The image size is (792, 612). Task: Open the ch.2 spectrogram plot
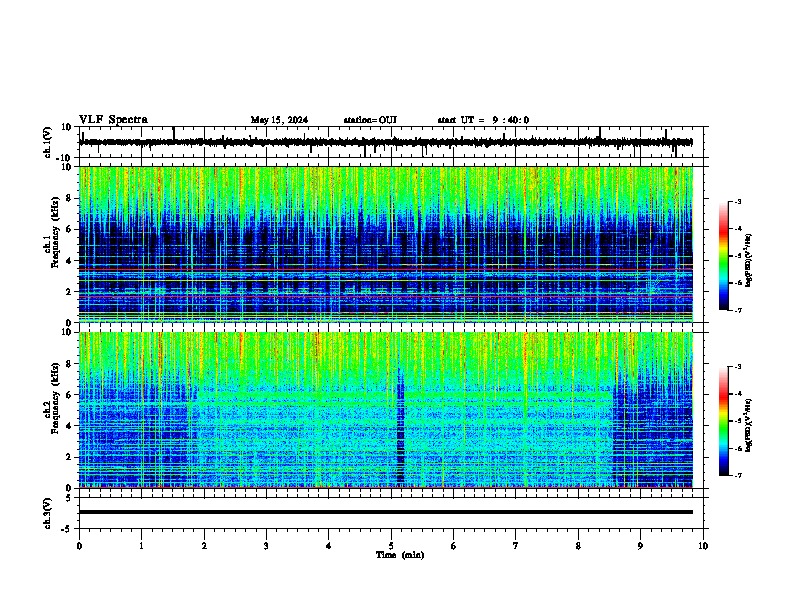386,410
